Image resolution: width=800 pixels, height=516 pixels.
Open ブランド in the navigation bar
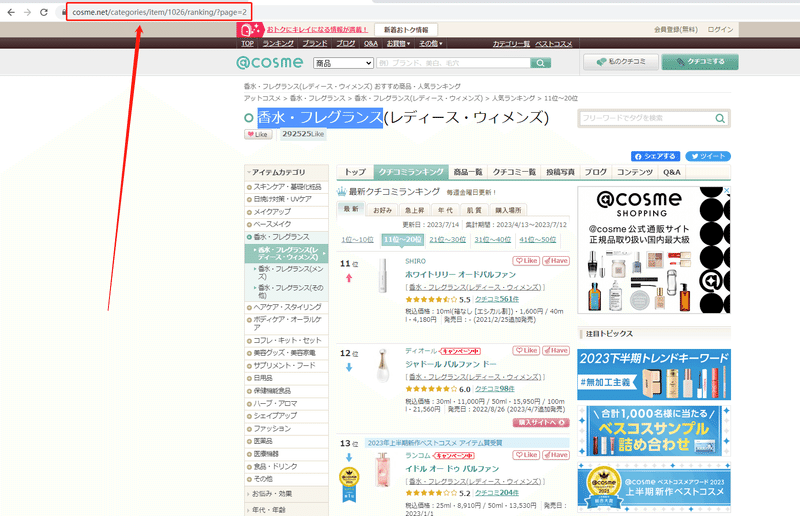(315, 44)
